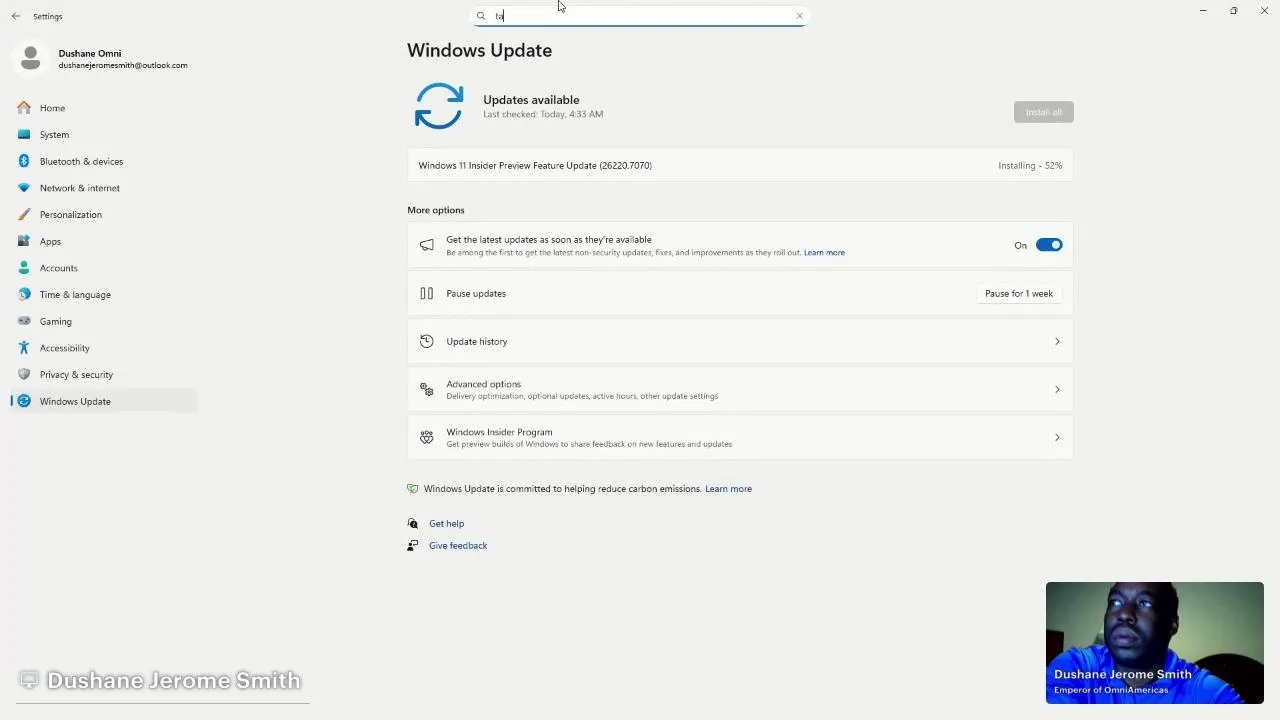Click the Network & internet icon
Viewport: 1280px width, 720px height.
click(x=24, y=188)
